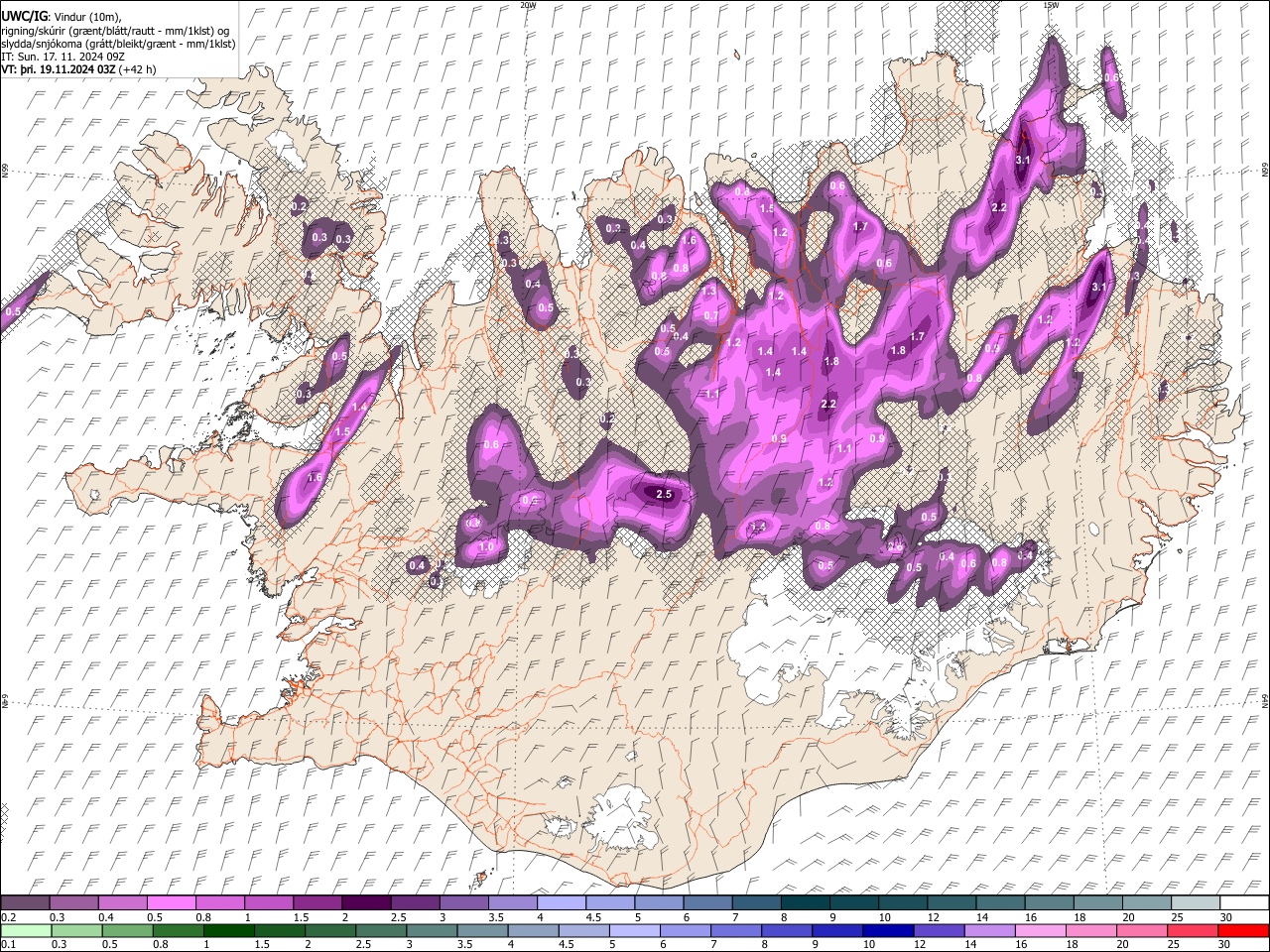Pick the green-row legend swatch labeled 0.5
Image resolution: width=1270 pixels, height=952 pixels.
coord(127,931)
